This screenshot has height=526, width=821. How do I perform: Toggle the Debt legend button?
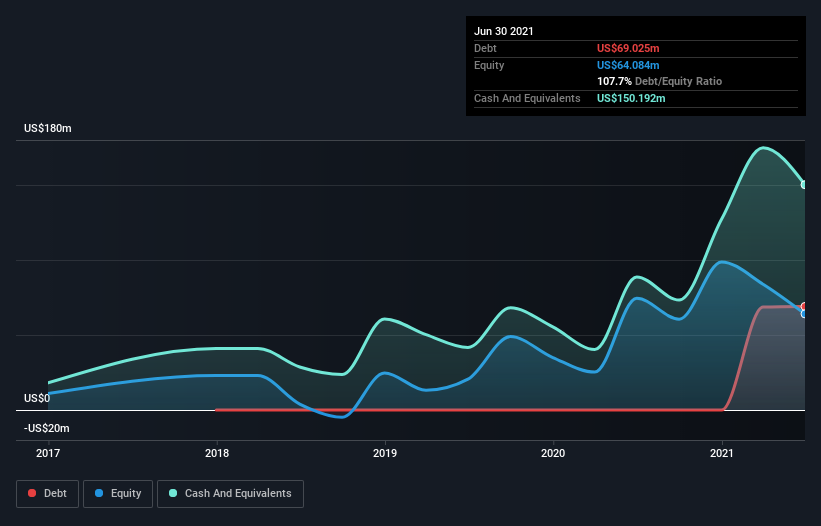47,494
